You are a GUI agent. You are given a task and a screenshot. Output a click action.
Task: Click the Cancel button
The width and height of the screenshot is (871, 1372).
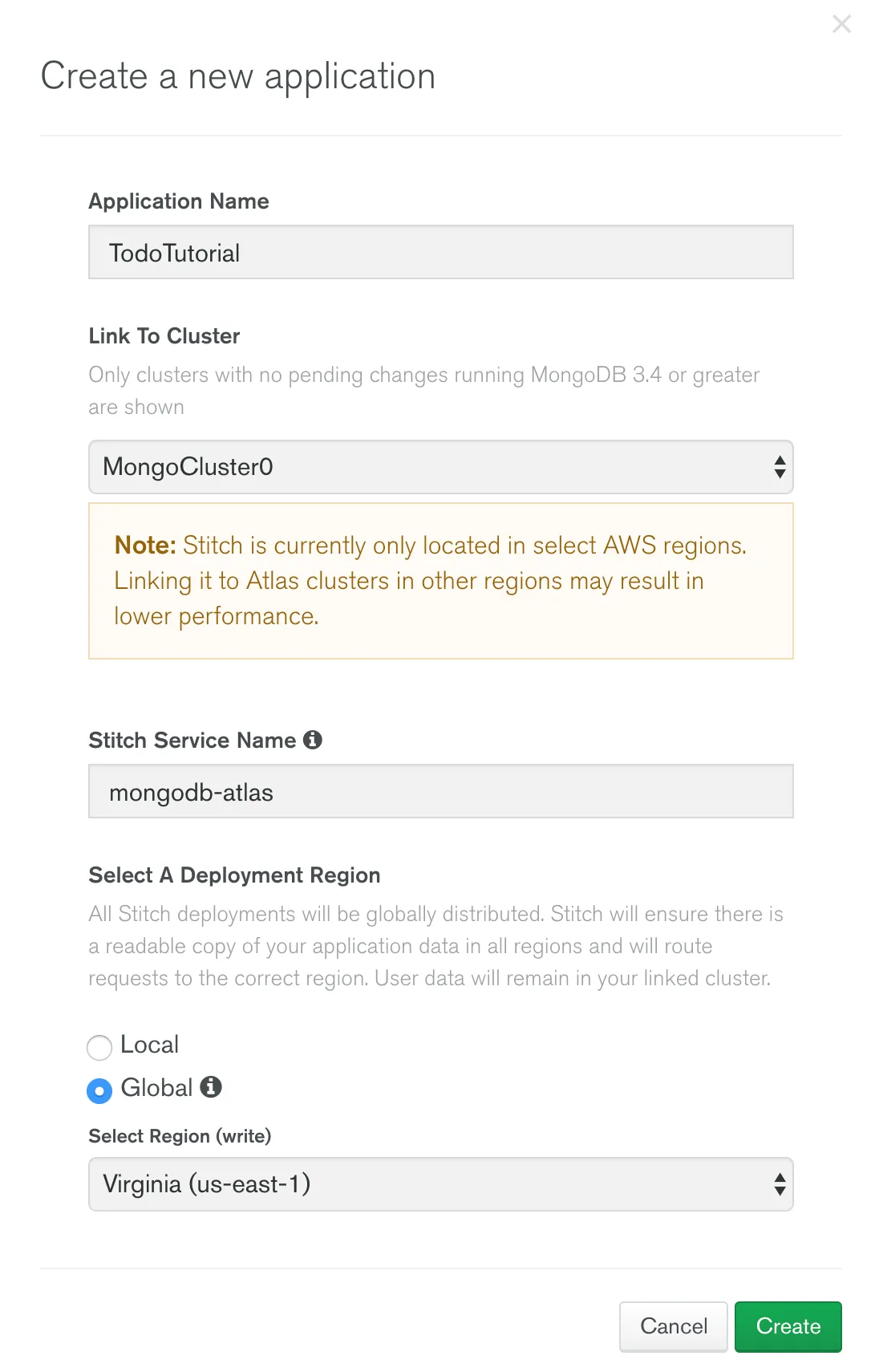[x=673, y=1326]
